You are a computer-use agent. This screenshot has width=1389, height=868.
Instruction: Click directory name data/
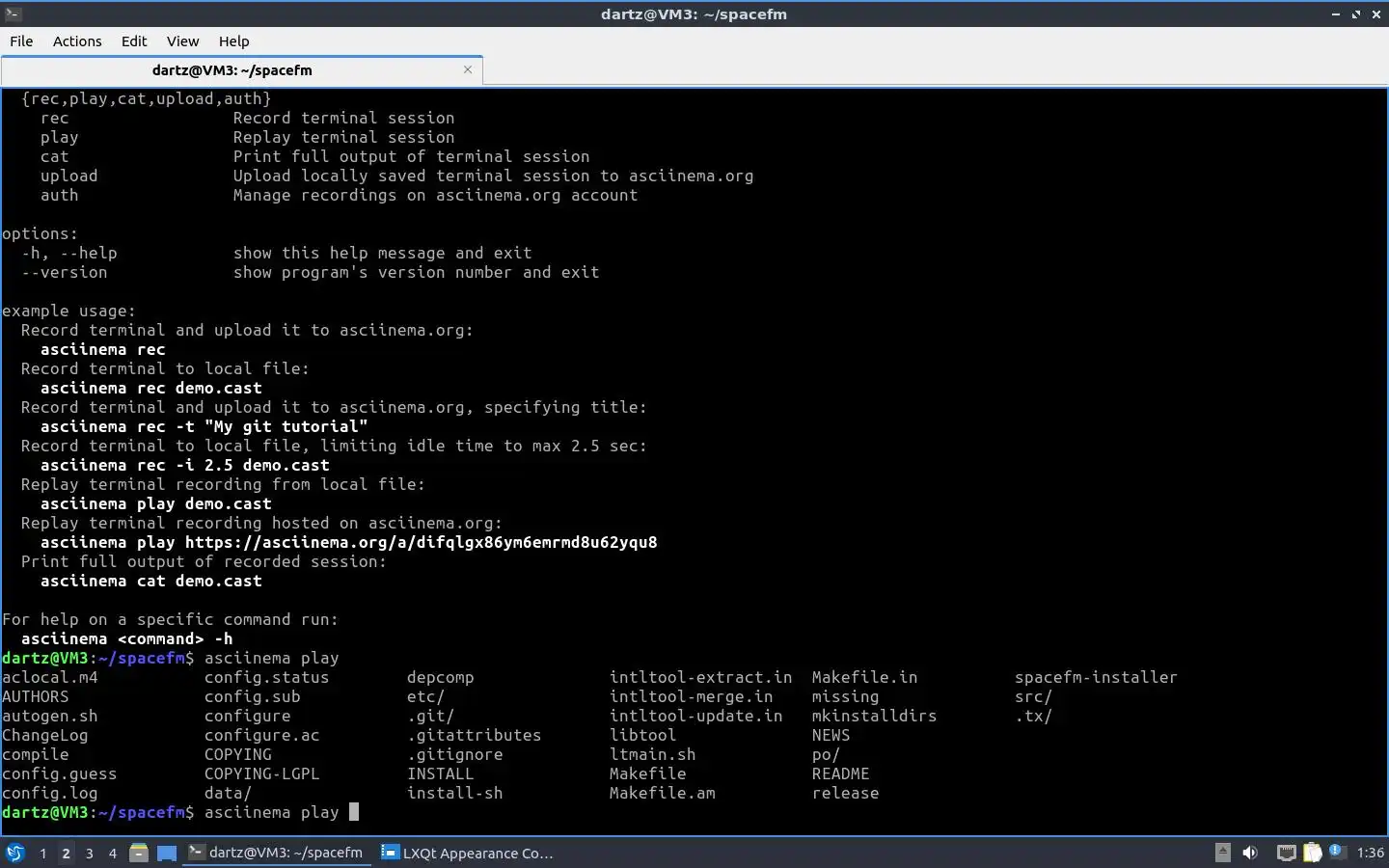pyautogui.click(x=229, y=793)
